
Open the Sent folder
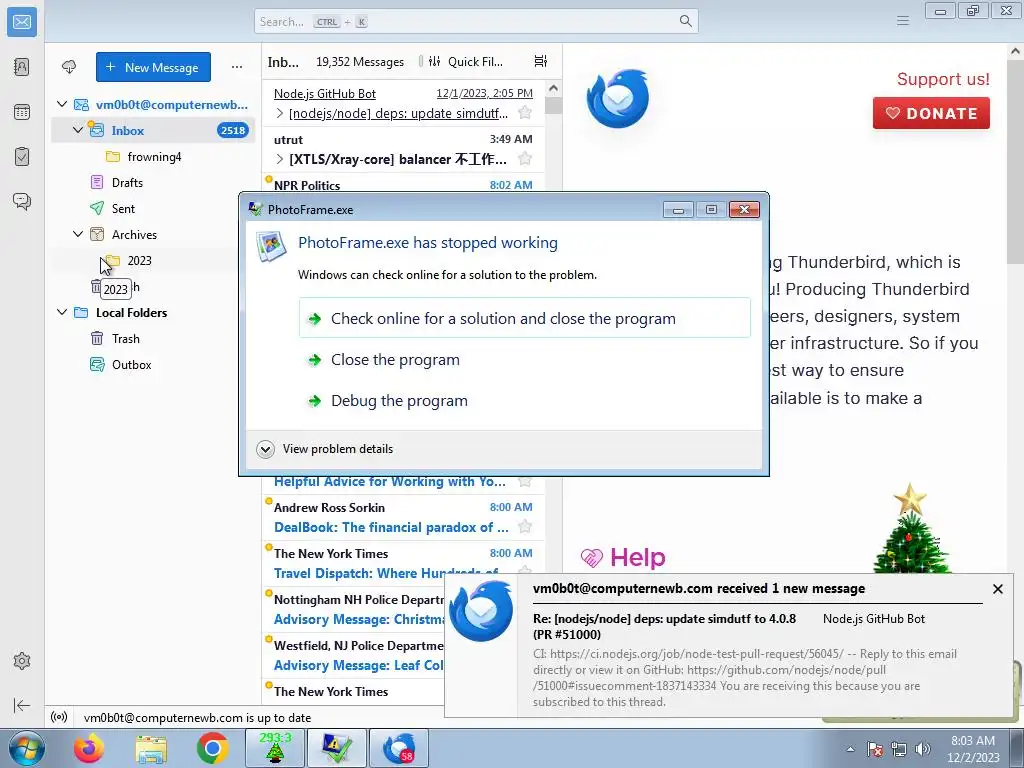click(x=153, y=209)
